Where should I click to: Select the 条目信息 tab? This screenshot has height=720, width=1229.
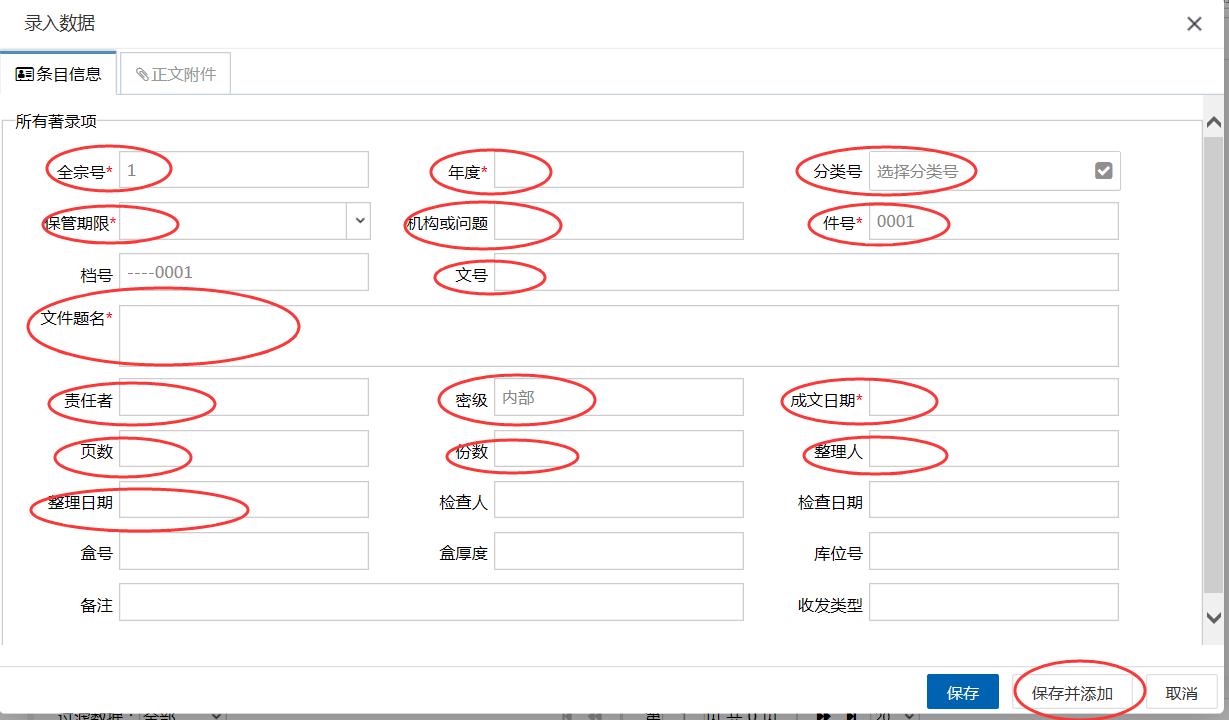[x=59, y=75]
